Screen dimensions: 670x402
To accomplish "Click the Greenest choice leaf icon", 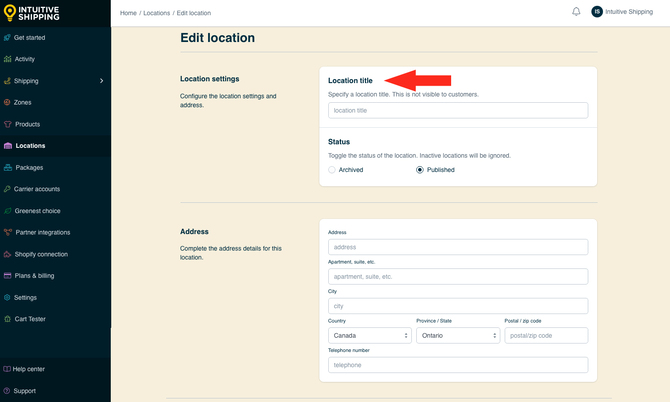I will click(x=8, y=211).
